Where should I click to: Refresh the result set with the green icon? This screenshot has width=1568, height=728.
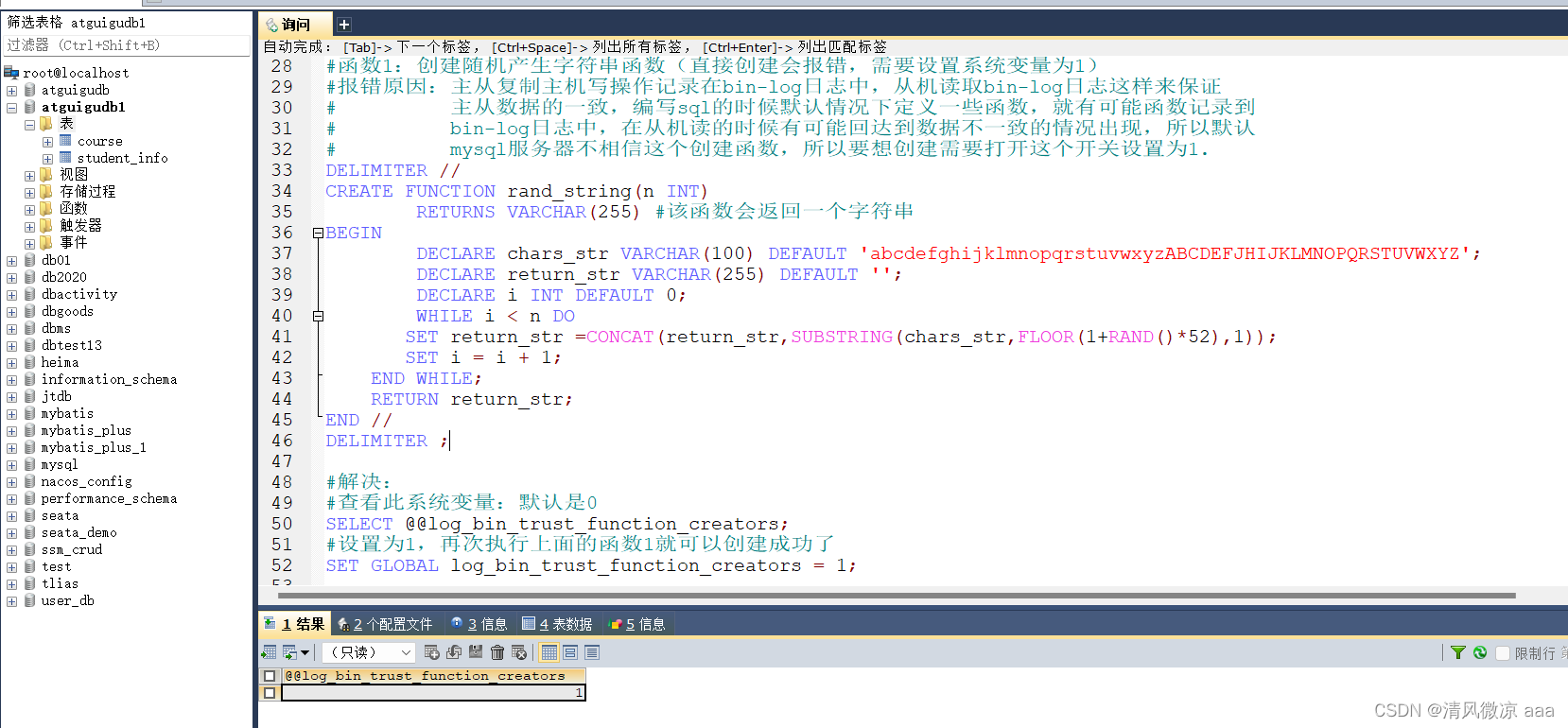click(1480, 652)
